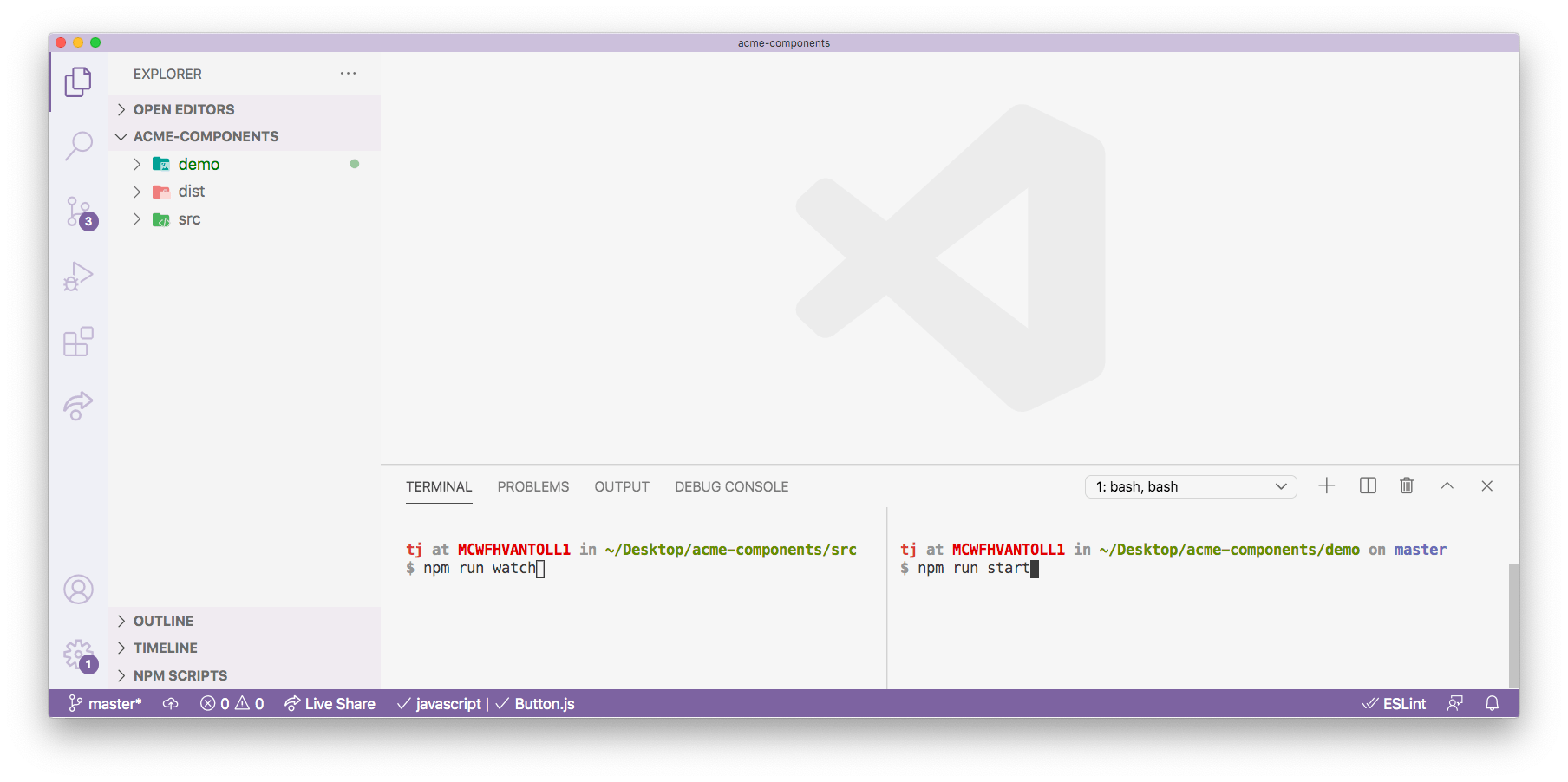The width and height of the screenshot is (1568, 782).
Task: Kill terminal with trash icon
Action: tap(1407, 486)
